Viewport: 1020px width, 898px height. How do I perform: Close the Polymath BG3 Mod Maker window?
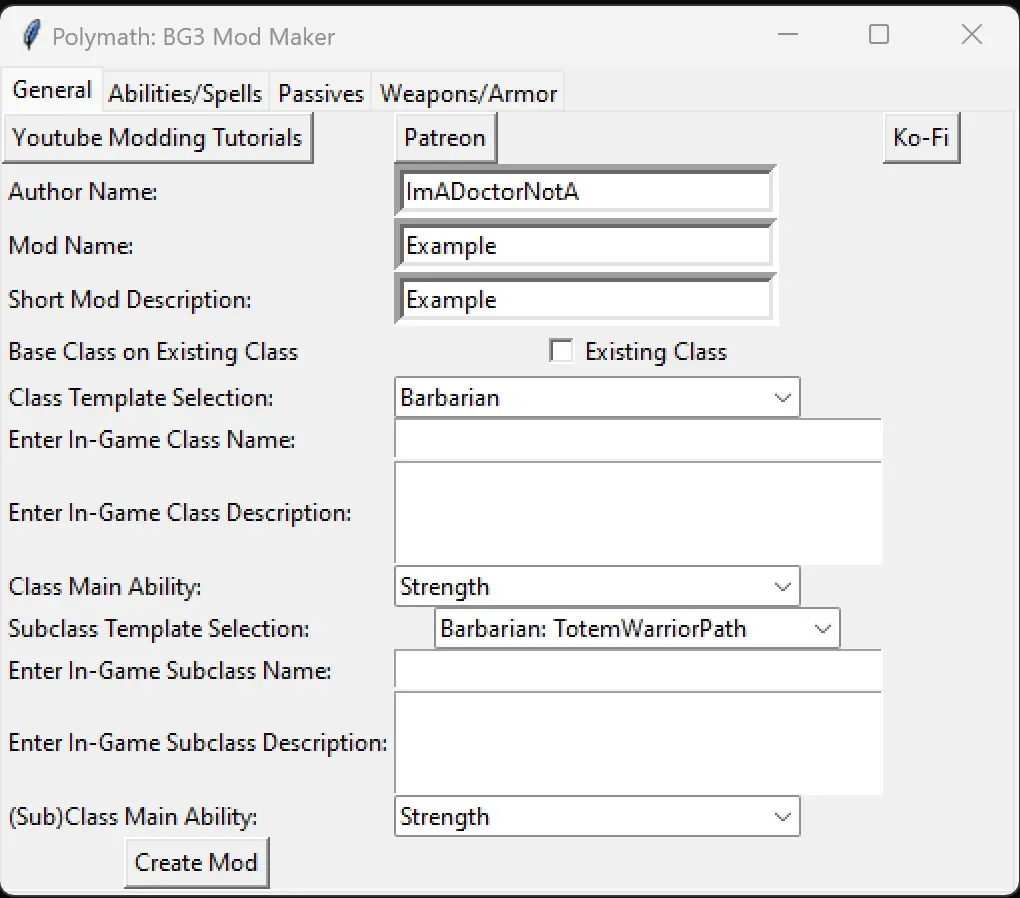point(972,34)
